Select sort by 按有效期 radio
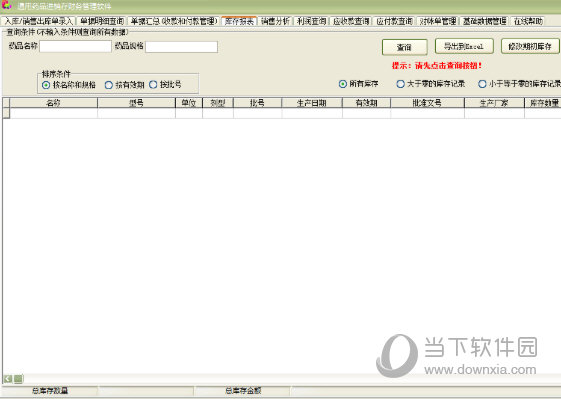This screenshot has height=399, width=561. 109,85
